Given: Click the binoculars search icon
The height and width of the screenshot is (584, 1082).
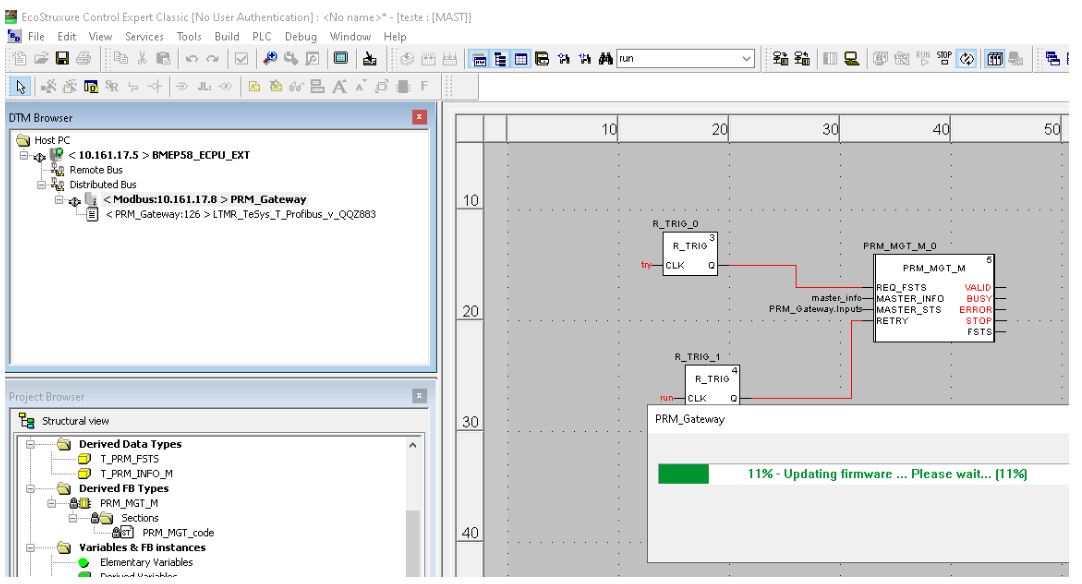Looking at the screenshot, I should coord(606,59).
